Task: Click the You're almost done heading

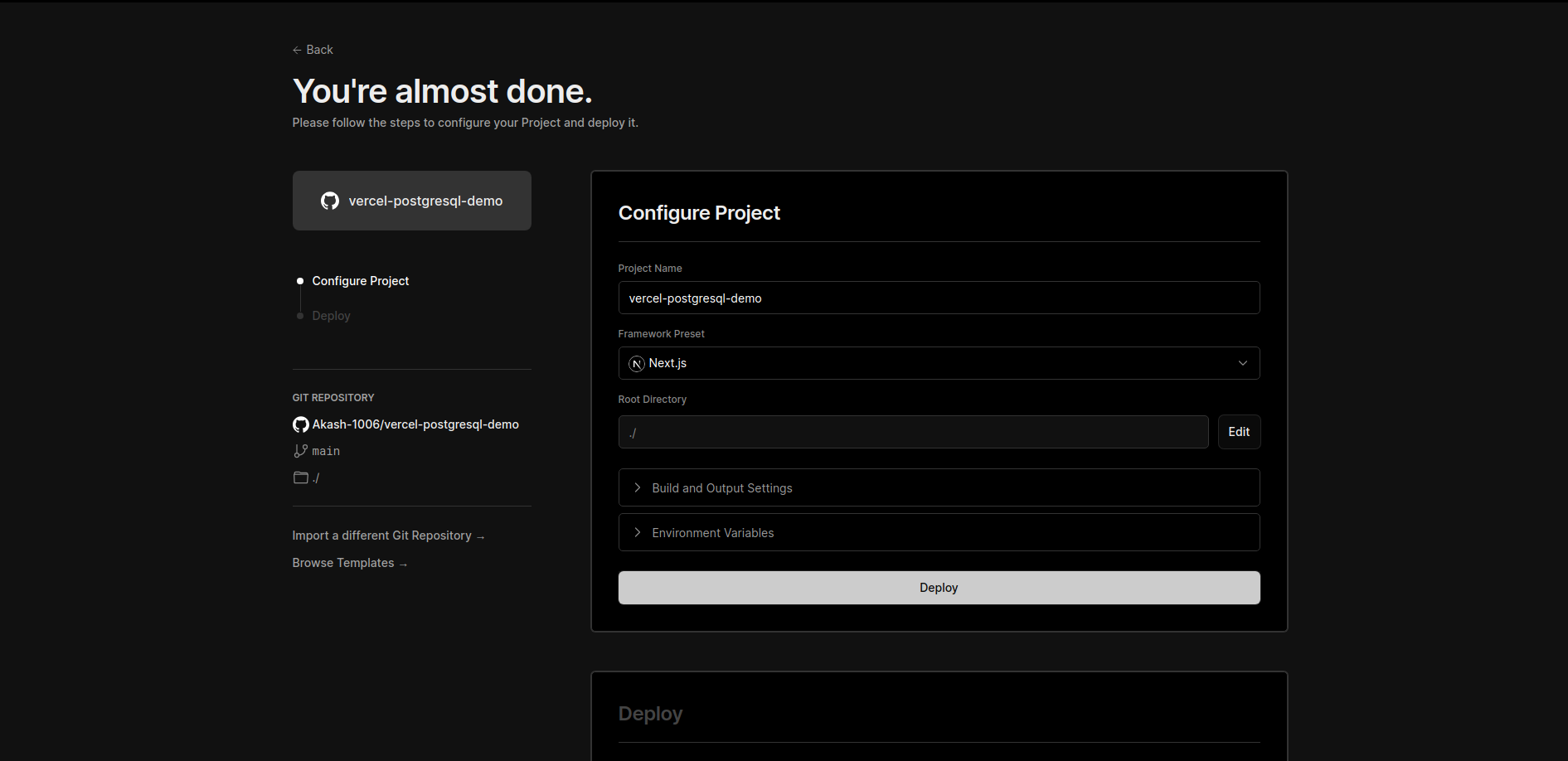Action: point(443,91)
